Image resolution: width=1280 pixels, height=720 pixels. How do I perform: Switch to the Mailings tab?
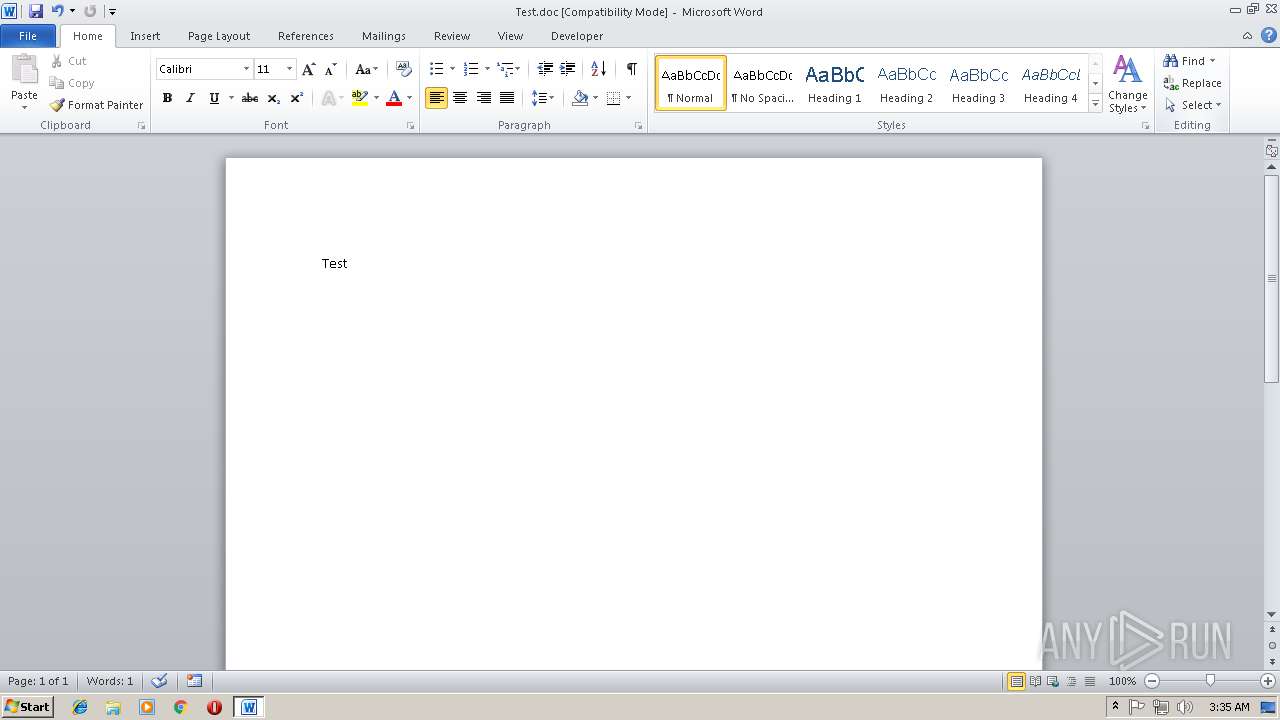[x=384, y=36]
